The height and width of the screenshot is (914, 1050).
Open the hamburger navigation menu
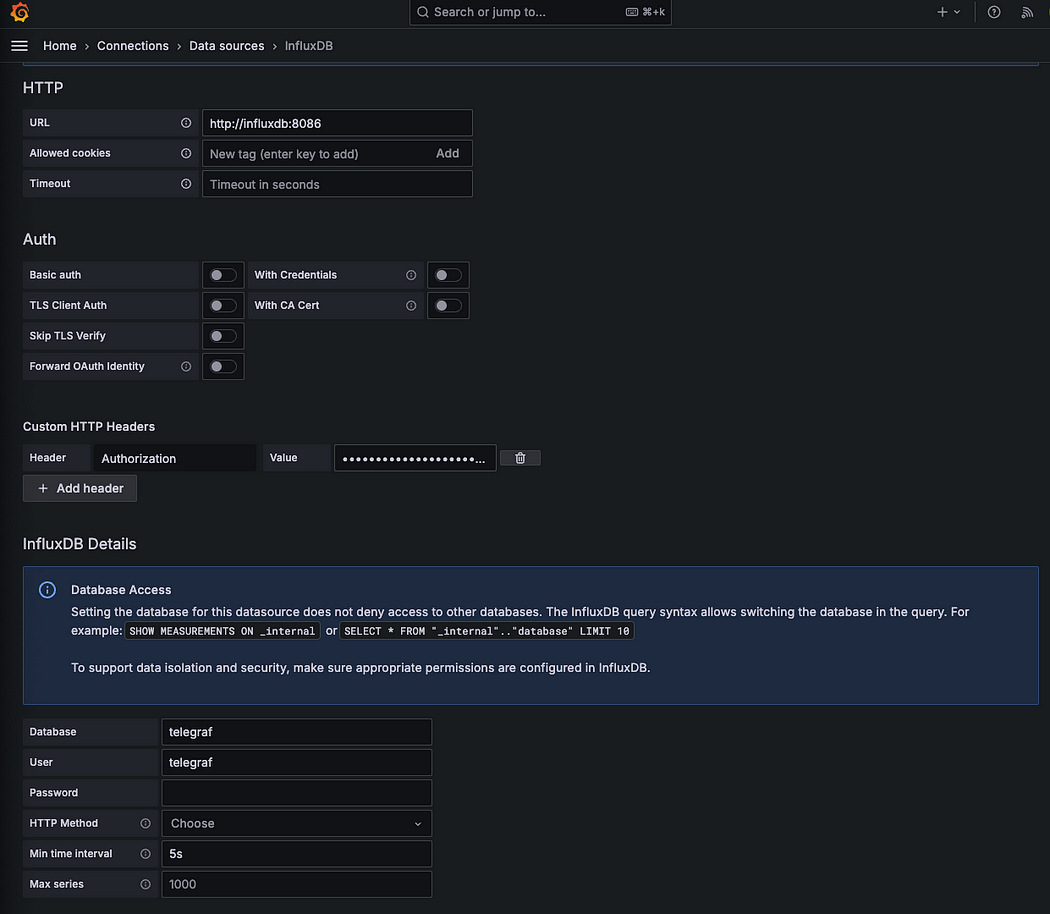pyautogui.click(x=19, y=46)
